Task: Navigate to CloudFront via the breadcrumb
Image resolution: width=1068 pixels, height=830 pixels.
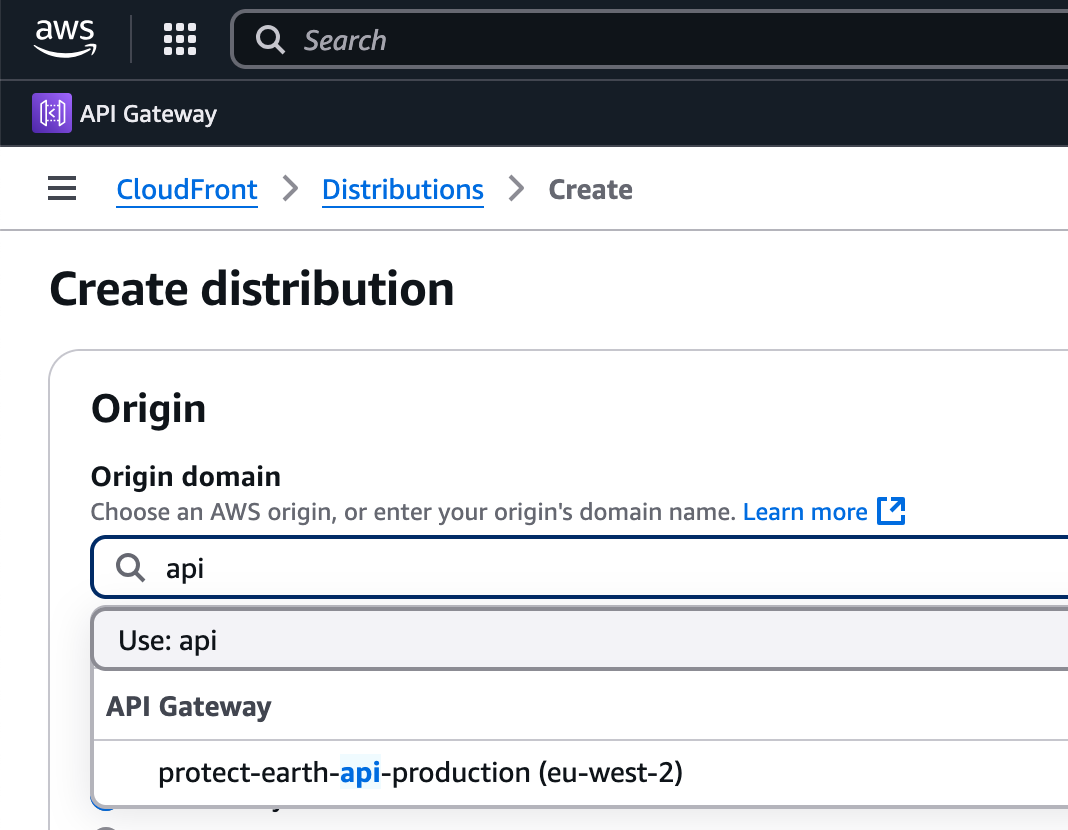Action: [x=186, y=189]
